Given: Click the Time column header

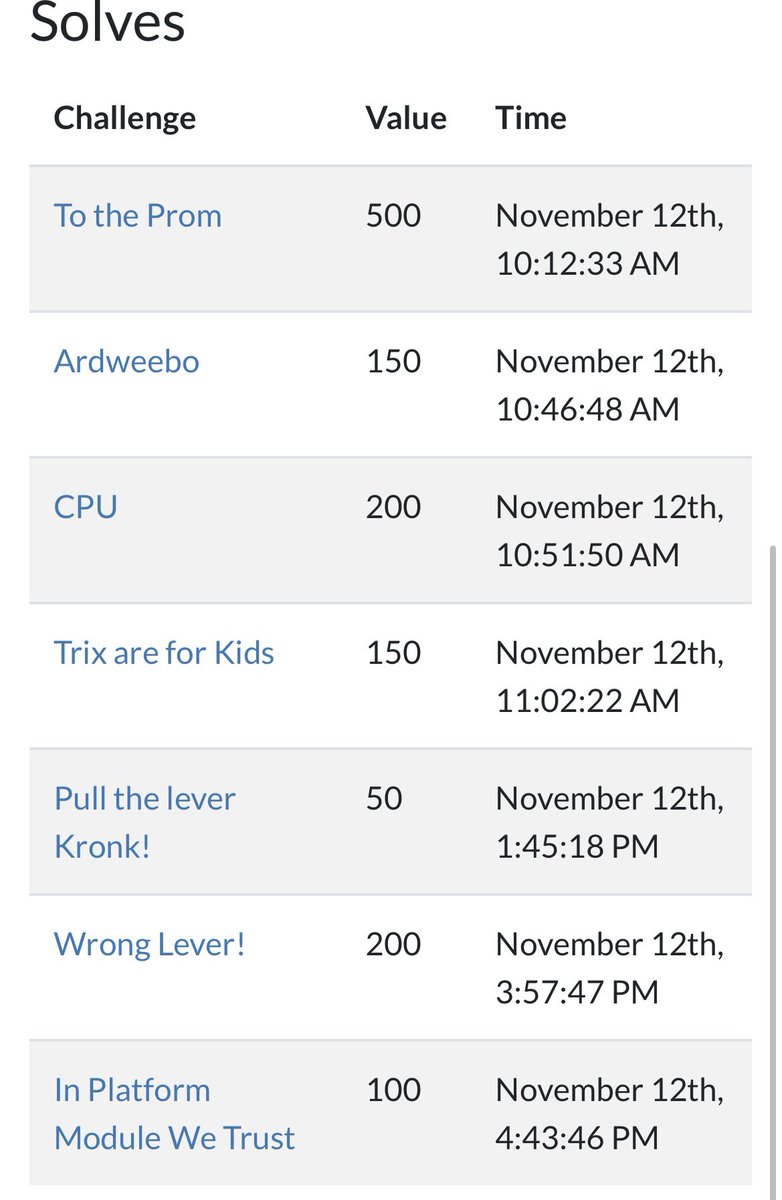Looking at the screenshot, I should [531, 118].
